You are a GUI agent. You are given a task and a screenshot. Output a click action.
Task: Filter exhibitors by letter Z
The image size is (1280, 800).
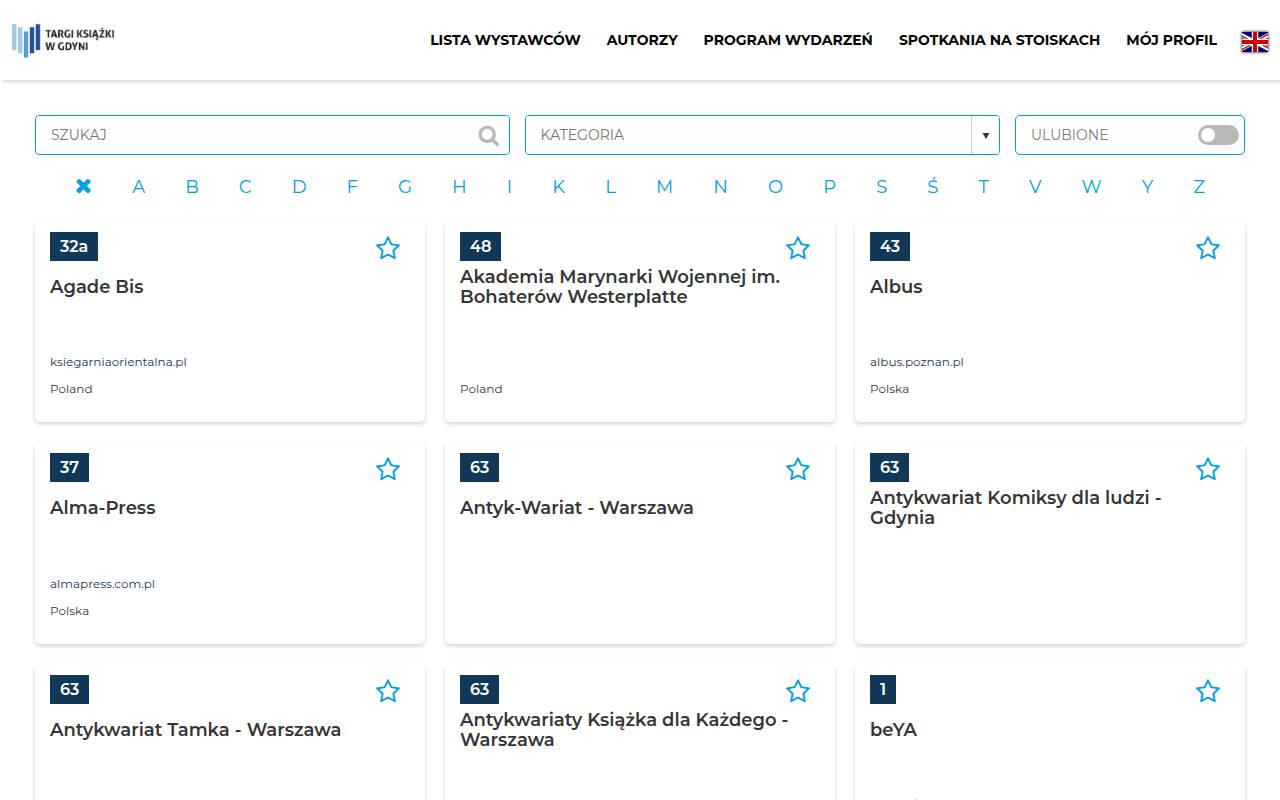tap(1199, 186)
